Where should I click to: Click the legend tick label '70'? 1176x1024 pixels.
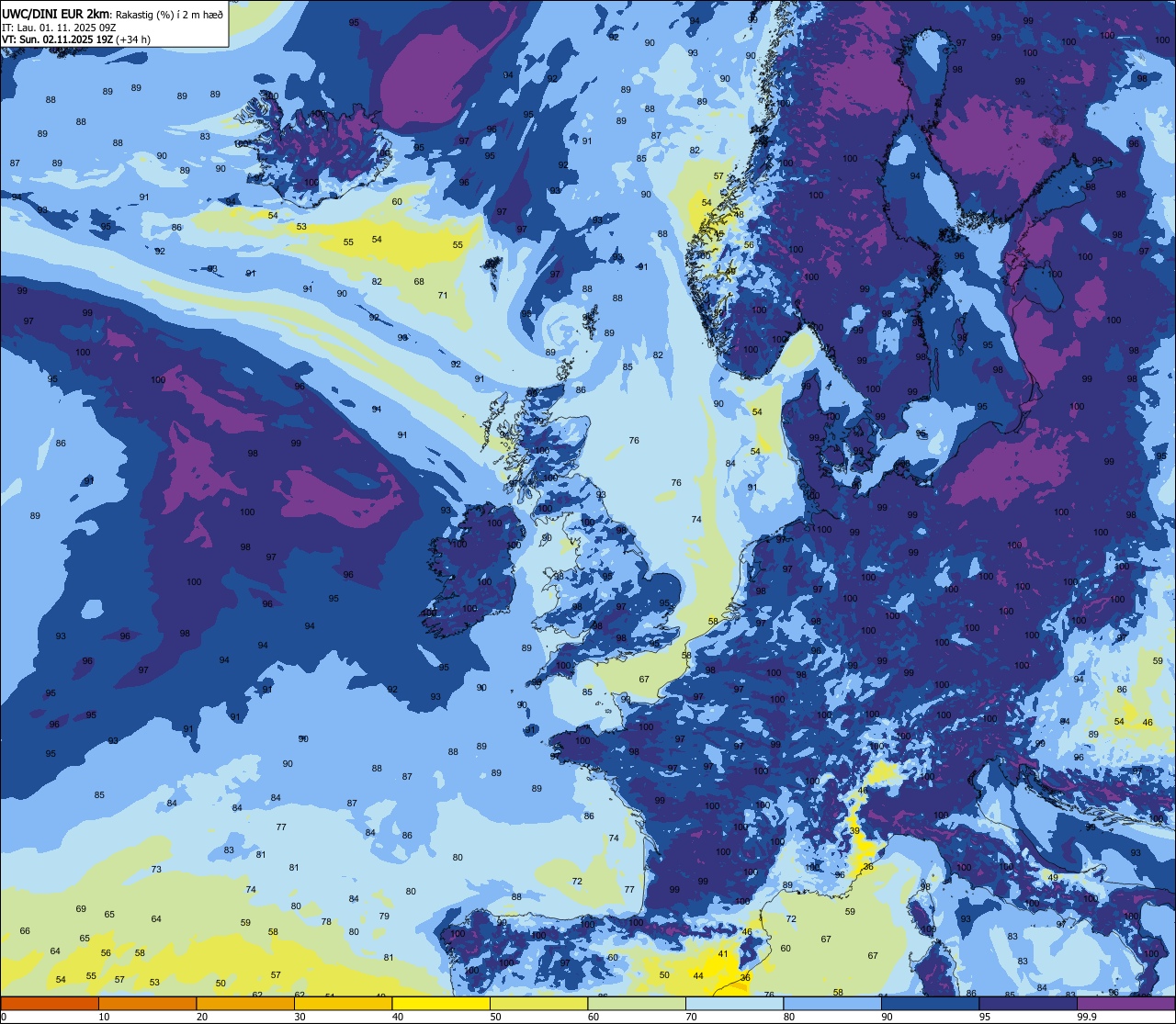[x=691, y=1017]
